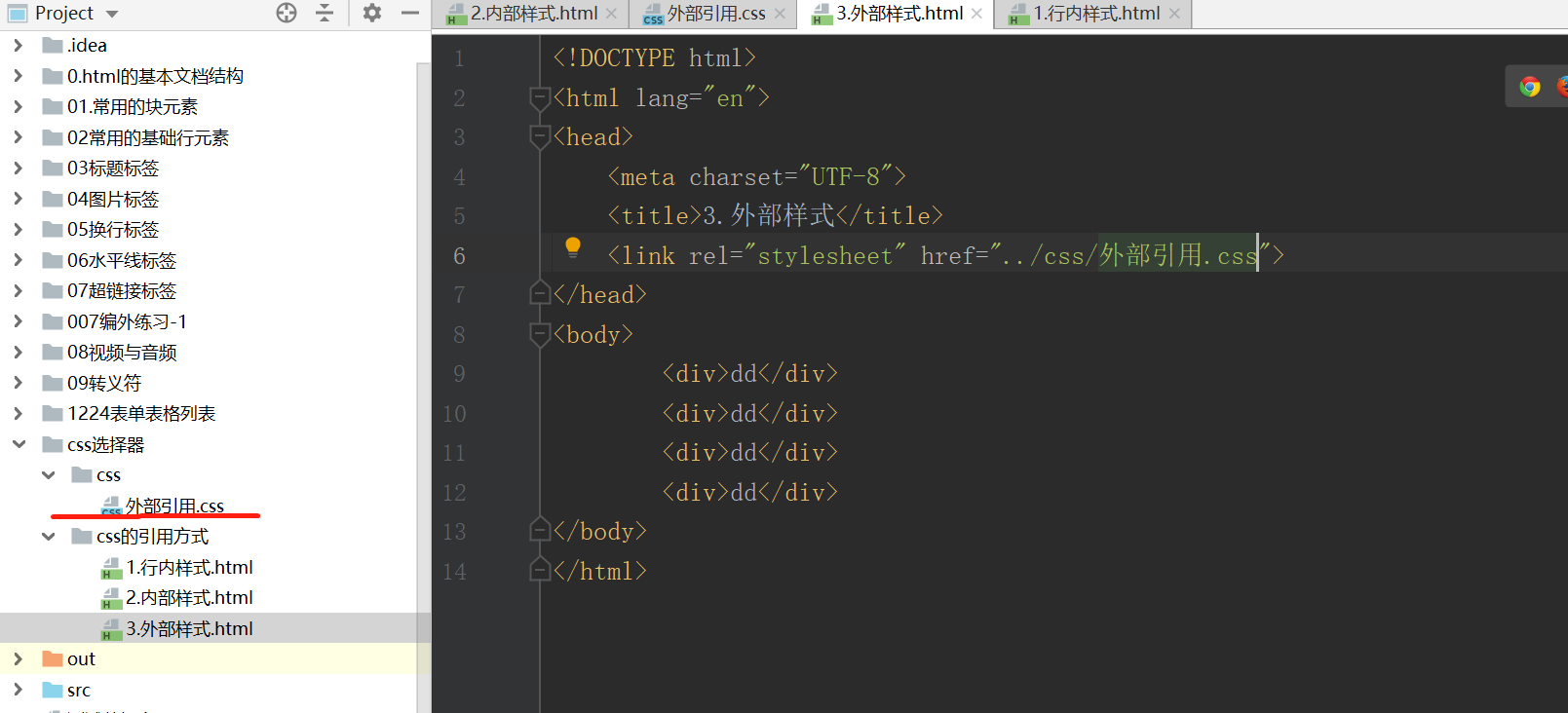Toggle fold marker at body tag line 8
1568x713 pixels.
pos(539,335)
